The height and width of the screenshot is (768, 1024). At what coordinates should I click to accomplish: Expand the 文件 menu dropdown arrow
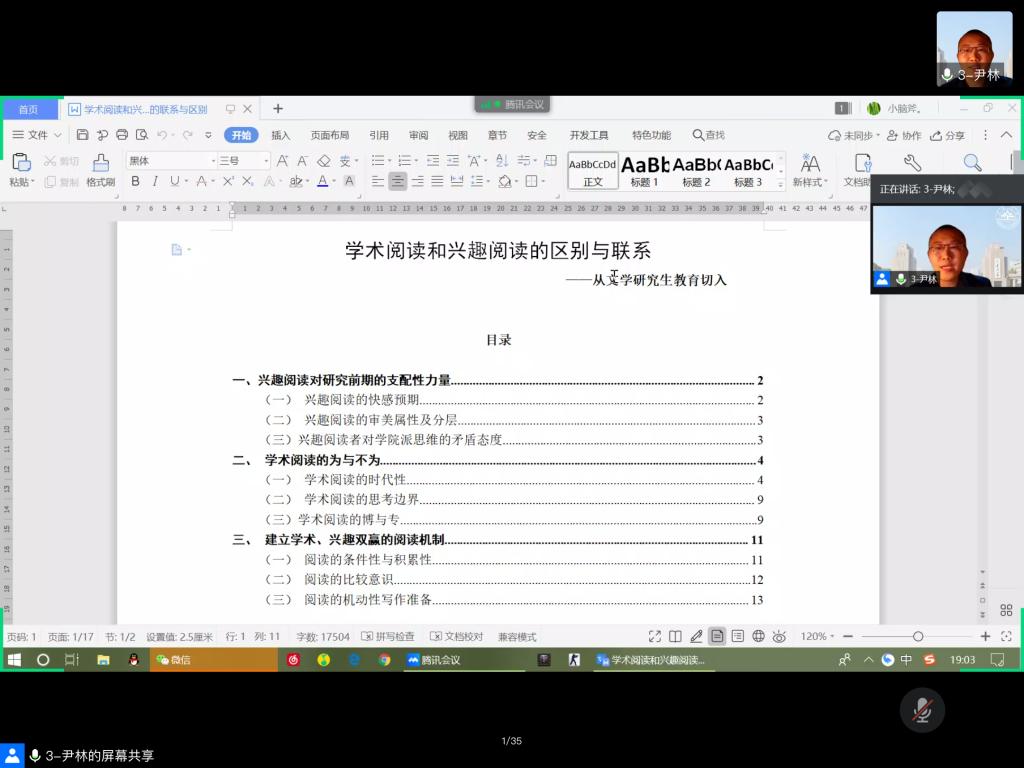click(57, 135)
